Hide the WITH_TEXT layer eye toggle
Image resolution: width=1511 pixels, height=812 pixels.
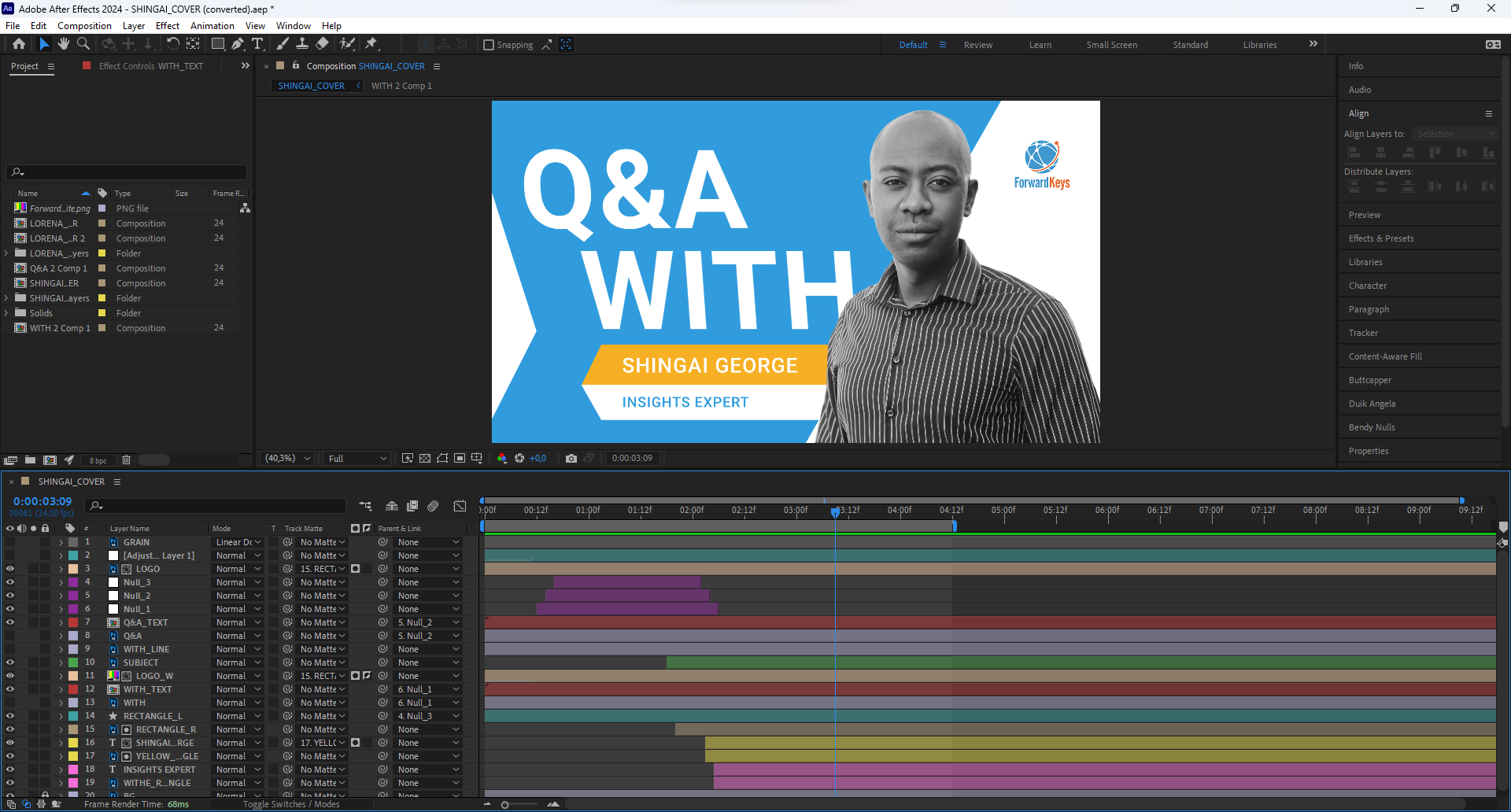[10, 689]
